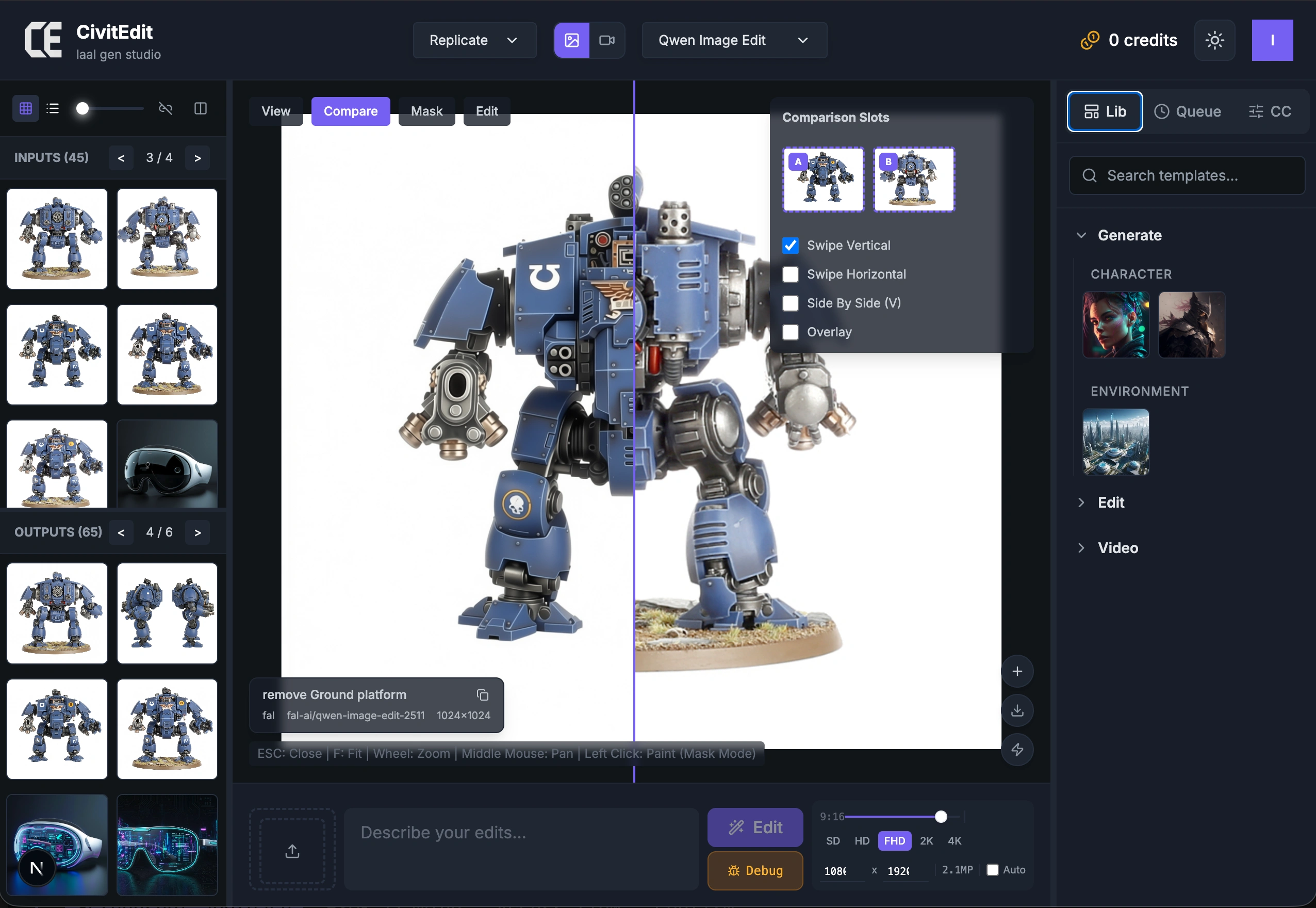
Task: Open the Replicate provider dropdown
Action: (x=474, y=40)
